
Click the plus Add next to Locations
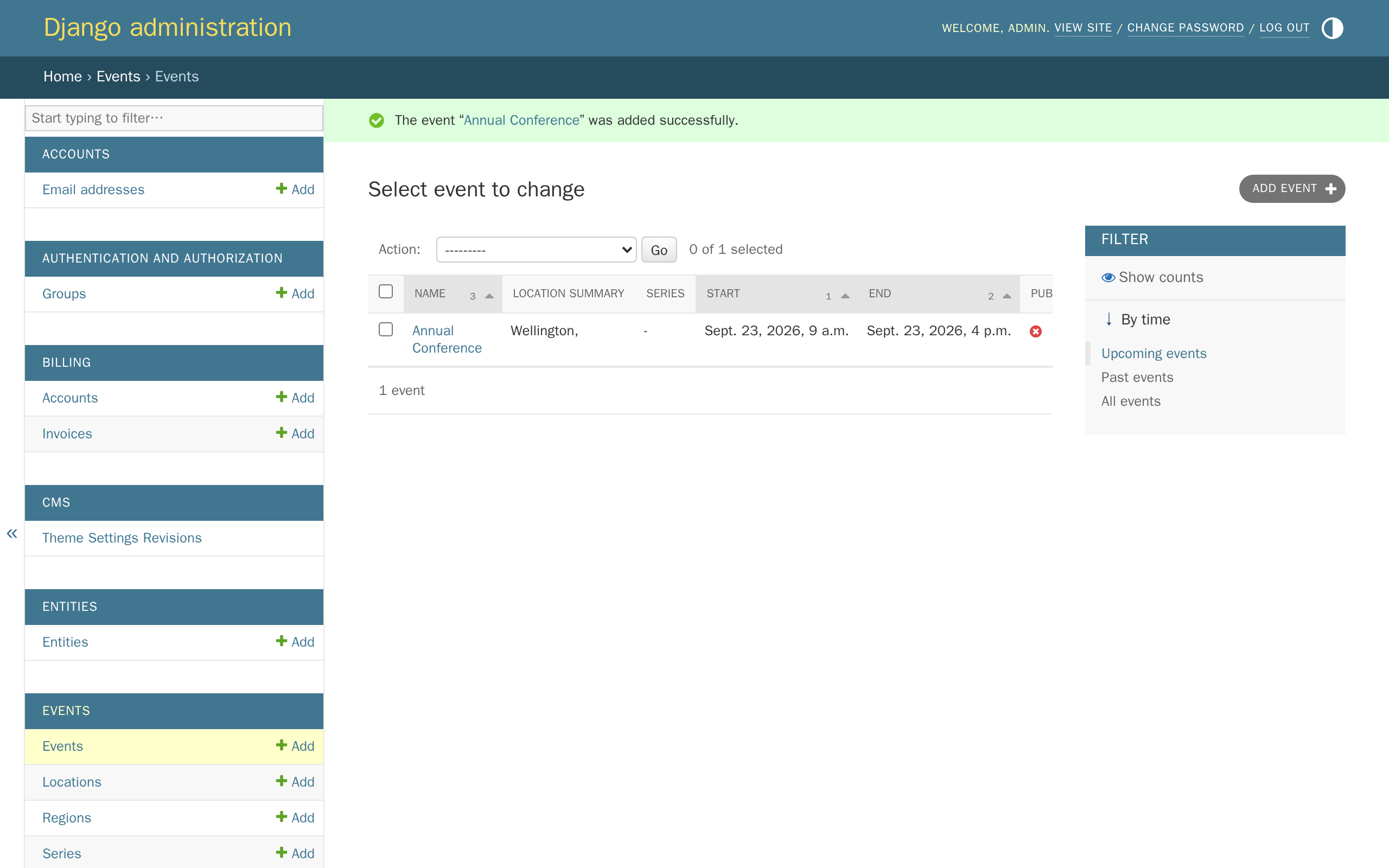(x=295, y=782)
